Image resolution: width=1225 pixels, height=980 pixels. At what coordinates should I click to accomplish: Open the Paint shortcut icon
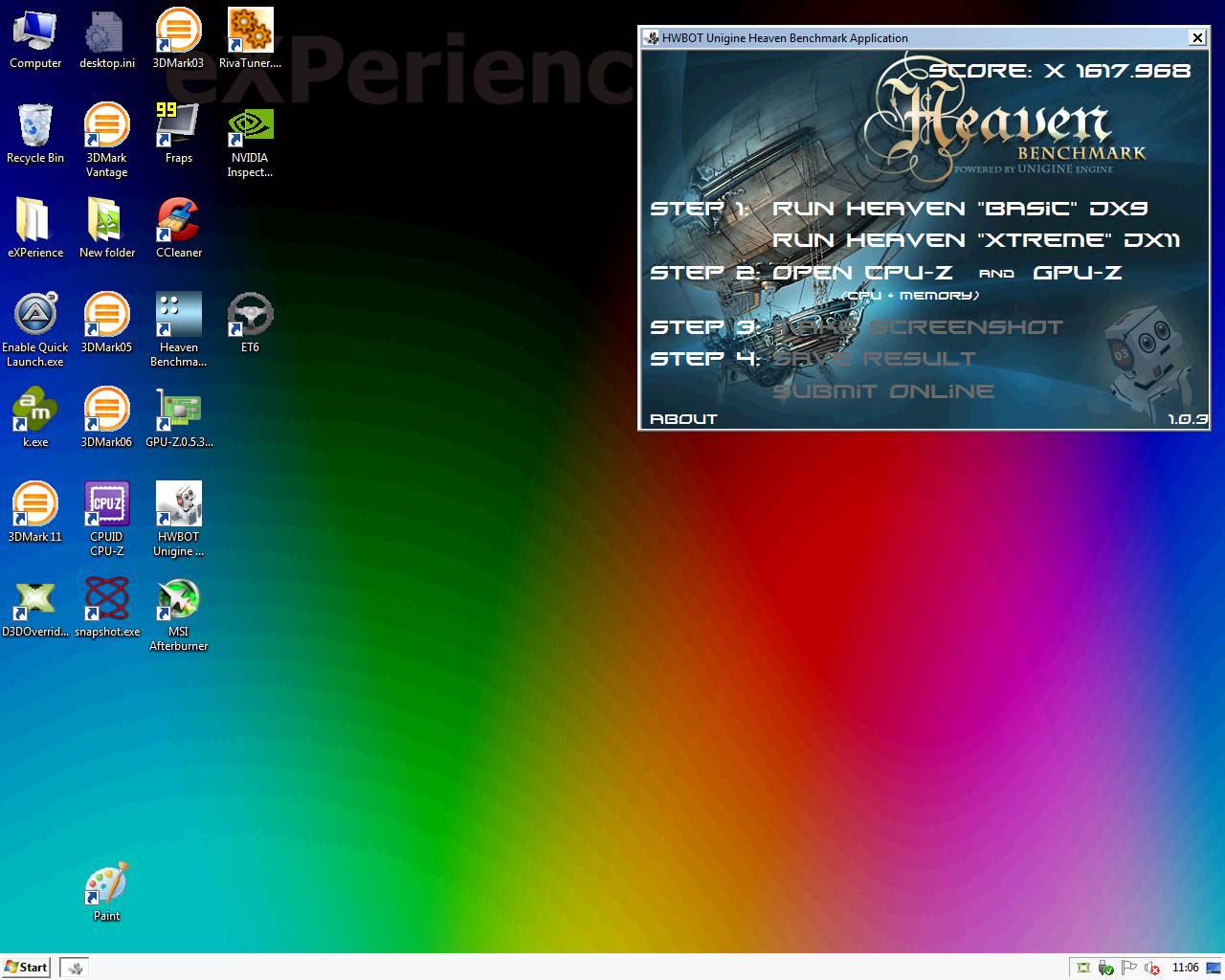[x=106, y=892]
